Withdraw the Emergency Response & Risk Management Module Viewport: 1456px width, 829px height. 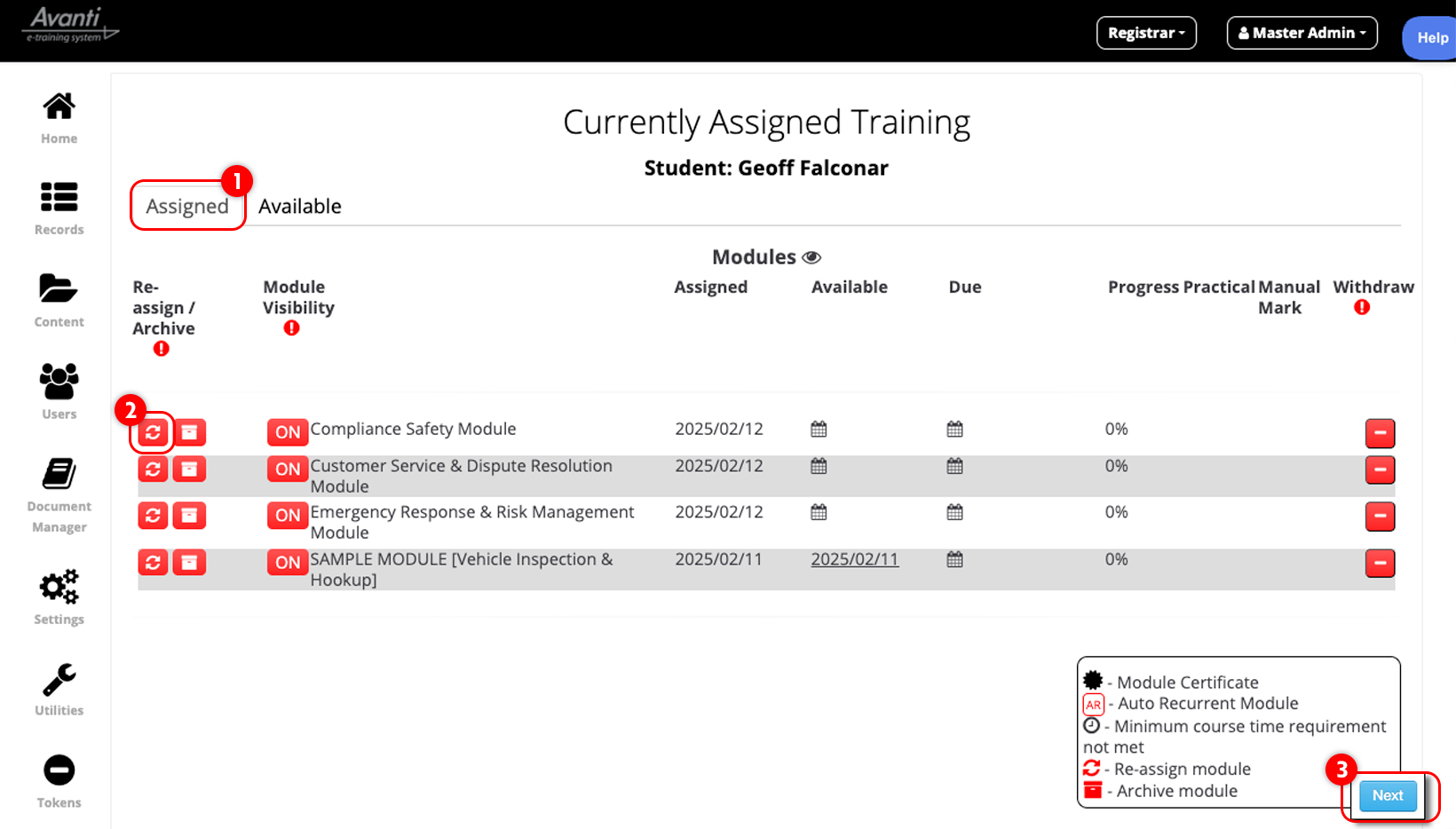tap(1380, 516)
